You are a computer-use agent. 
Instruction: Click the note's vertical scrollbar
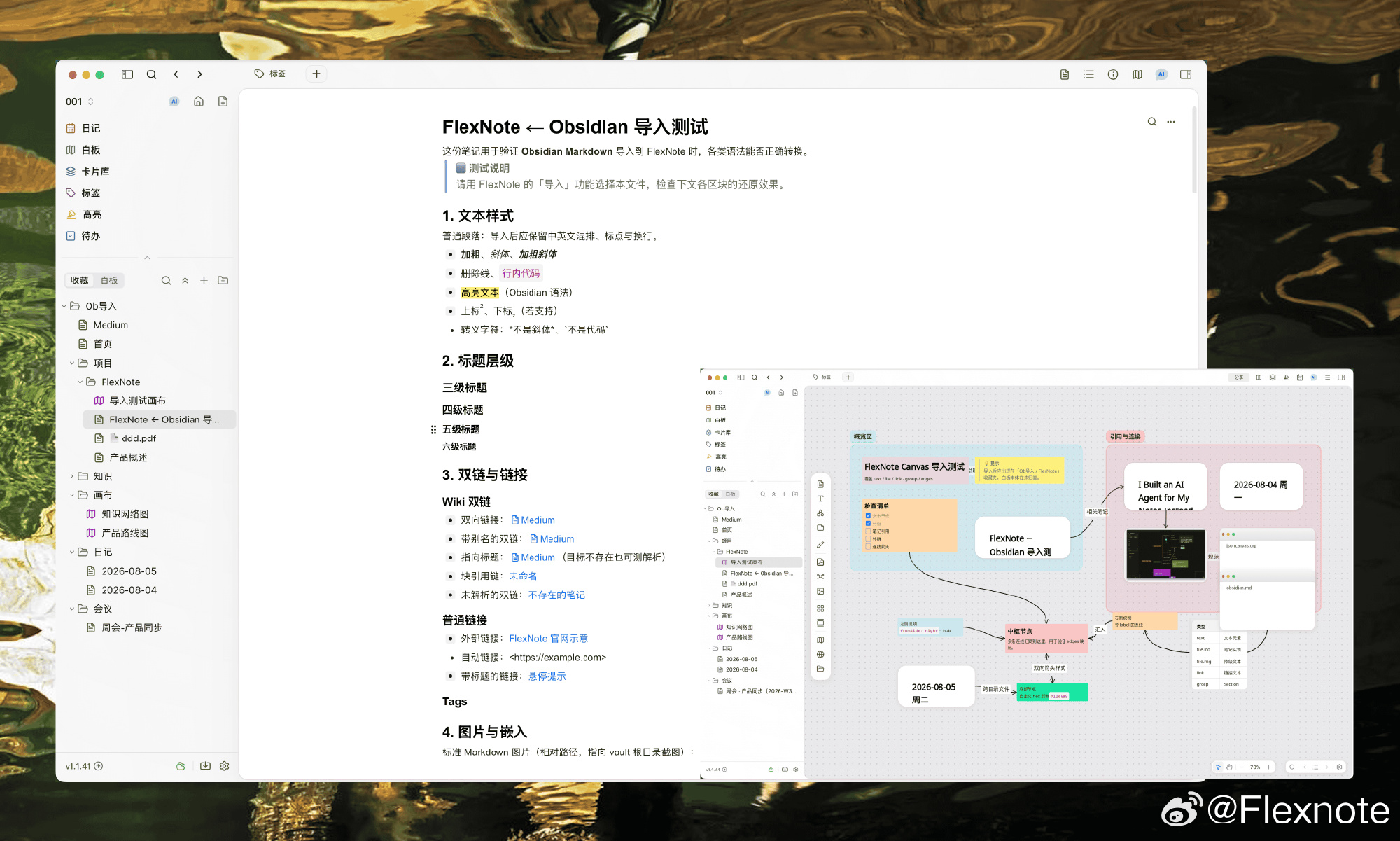coord(1194,151)
